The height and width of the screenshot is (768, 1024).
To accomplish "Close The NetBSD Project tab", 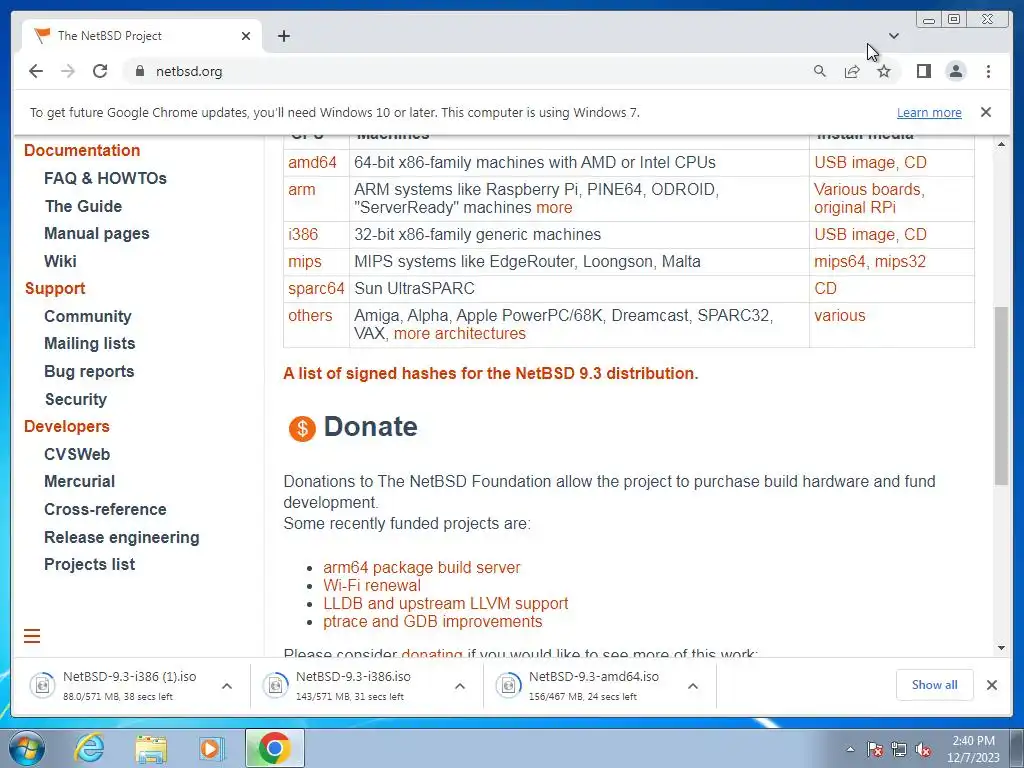I will 246,36.
